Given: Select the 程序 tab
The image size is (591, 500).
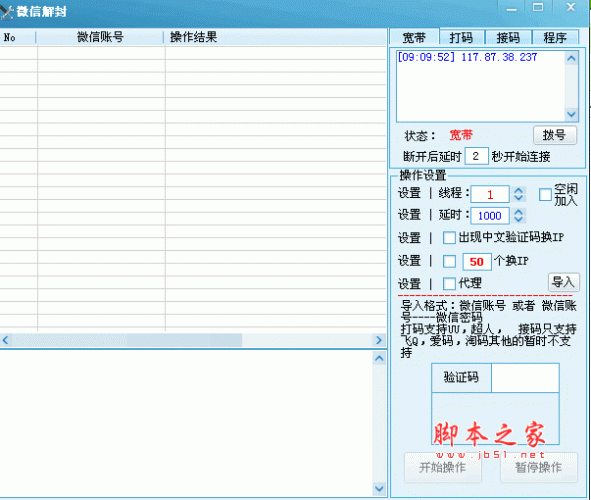Looking at the screenshot, I should [x=555, y=37].
